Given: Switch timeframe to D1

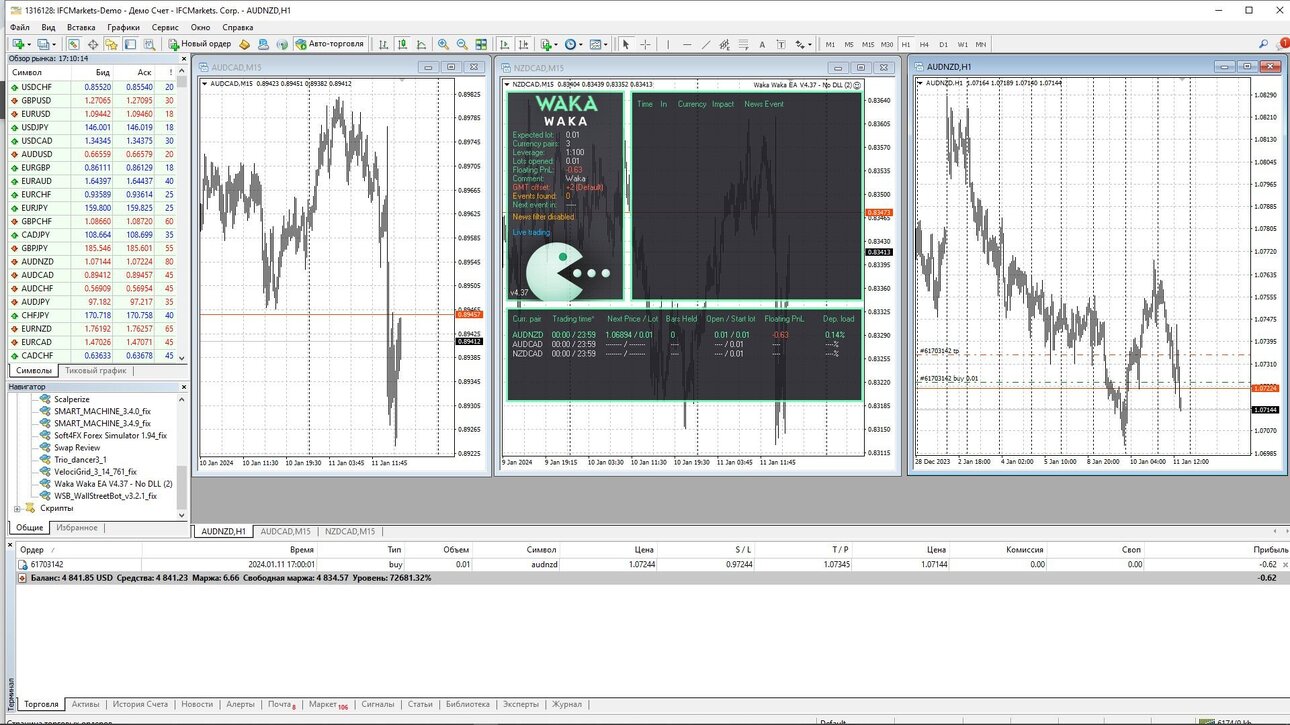Looking at the screenshot, I should pyautogui.click(x=943, y=44).
